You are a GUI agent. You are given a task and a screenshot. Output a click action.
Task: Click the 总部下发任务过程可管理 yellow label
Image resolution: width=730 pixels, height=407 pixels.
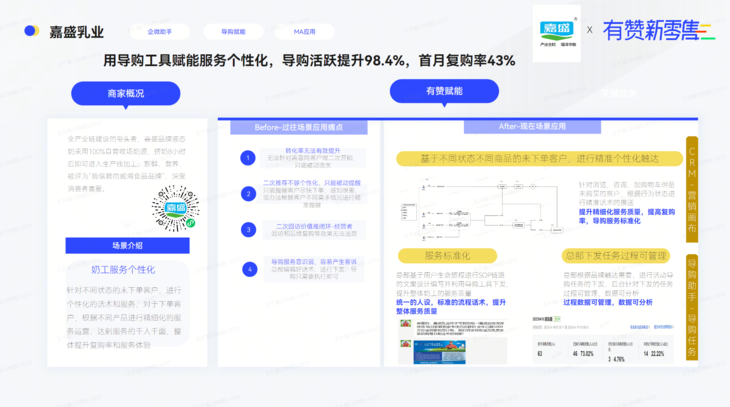pyautogui.click(x=616, y=256)
